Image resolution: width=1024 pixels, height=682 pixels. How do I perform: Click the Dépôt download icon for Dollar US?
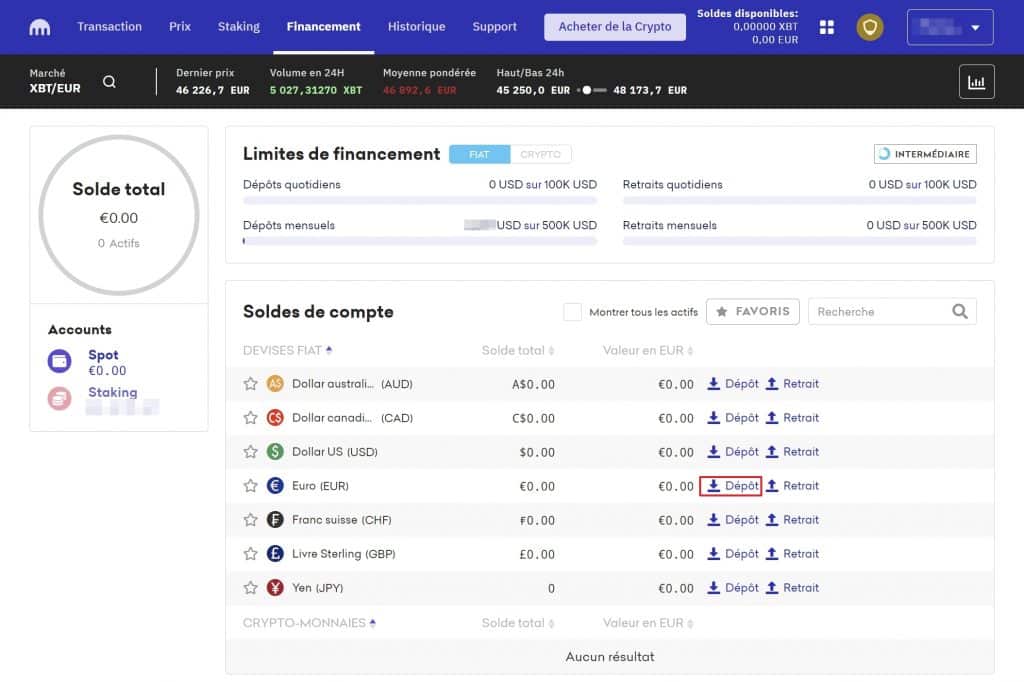pos(713,451)
